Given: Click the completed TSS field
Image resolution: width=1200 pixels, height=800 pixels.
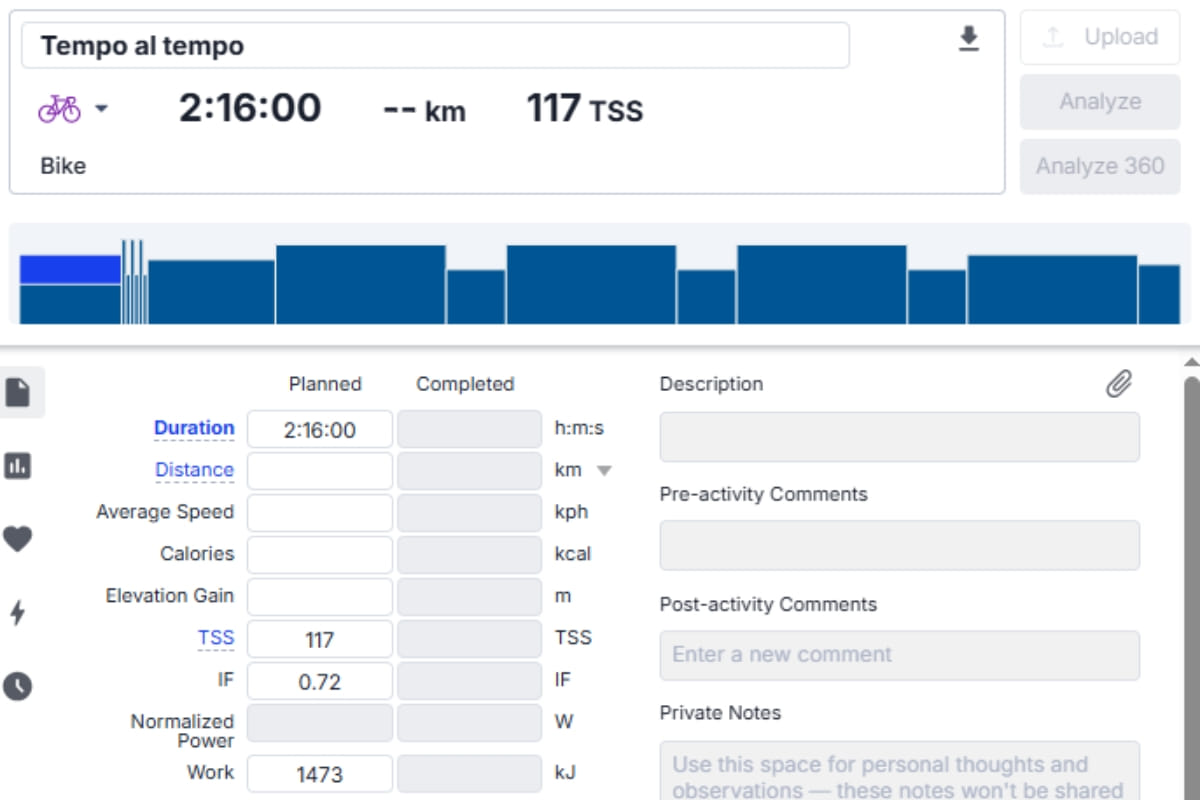Looking at the screenshot, I should pyautogui.click(x=470, y=639).
